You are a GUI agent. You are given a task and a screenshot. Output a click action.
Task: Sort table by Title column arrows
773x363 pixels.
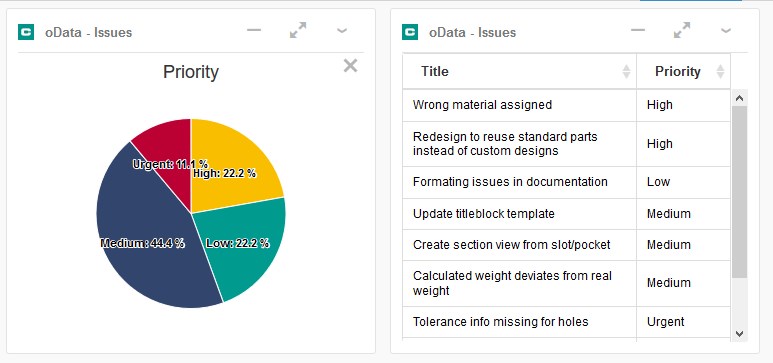(626, 72)
